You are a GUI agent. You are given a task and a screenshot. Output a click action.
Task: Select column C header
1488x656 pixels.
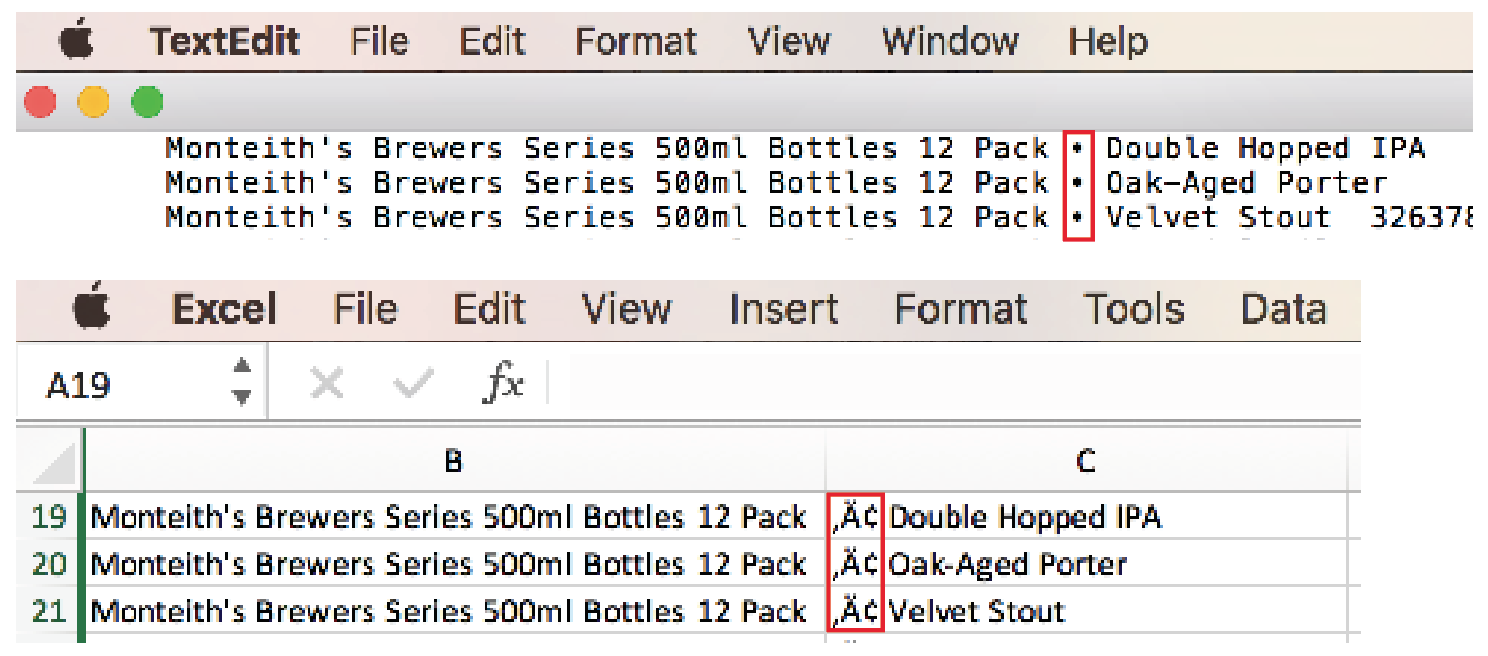[1086, 461]
